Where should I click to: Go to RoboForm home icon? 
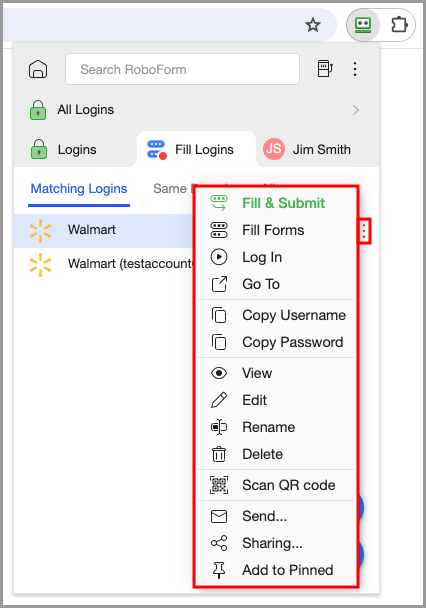point(38,69)
